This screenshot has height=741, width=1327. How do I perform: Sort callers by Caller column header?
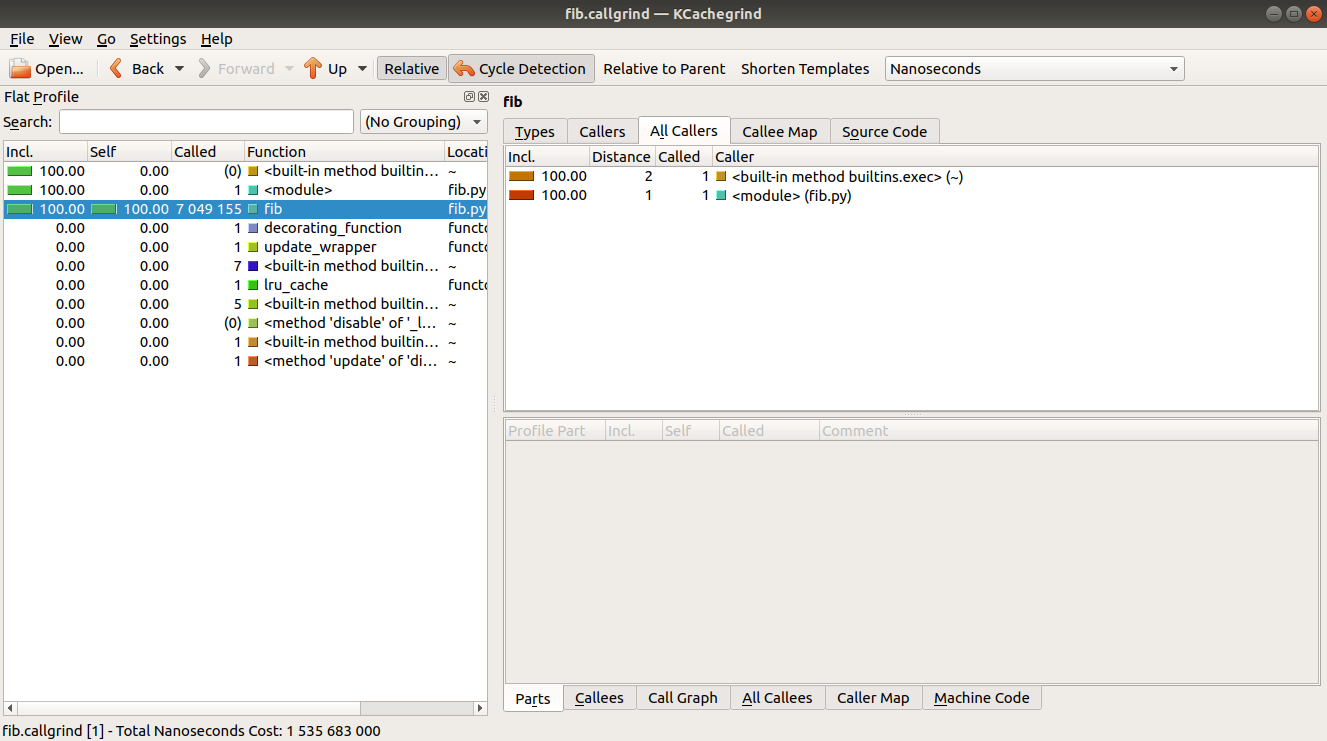point(1015,157)
